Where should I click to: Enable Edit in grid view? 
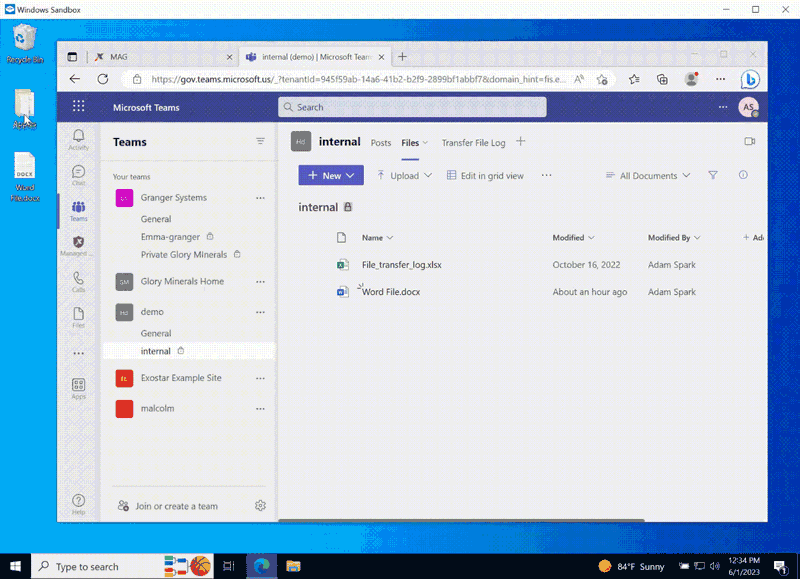489,175
